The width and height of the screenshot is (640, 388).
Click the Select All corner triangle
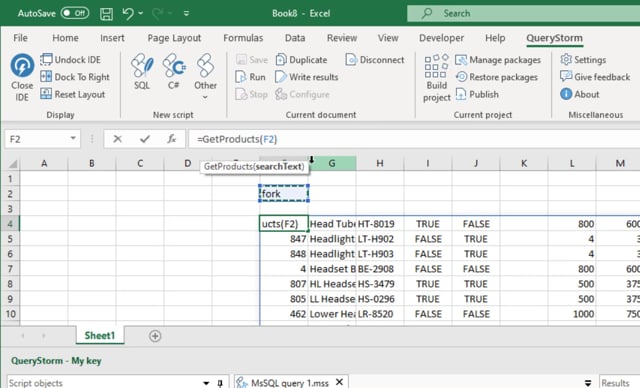pyautogui.click(x=13, y=164)
